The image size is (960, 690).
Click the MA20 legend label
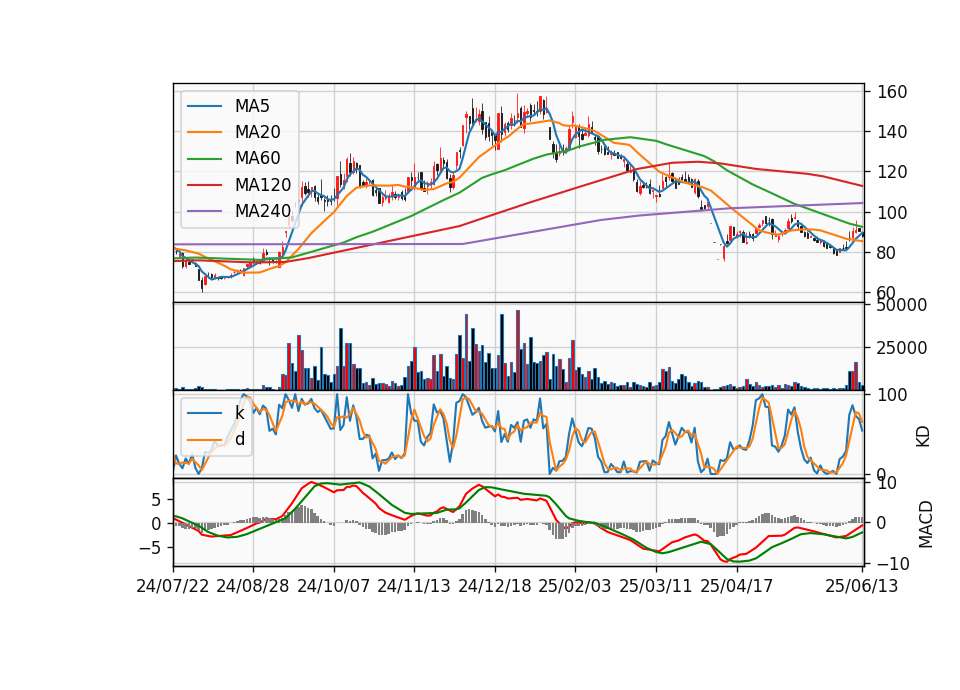click(x=257, y=132)
